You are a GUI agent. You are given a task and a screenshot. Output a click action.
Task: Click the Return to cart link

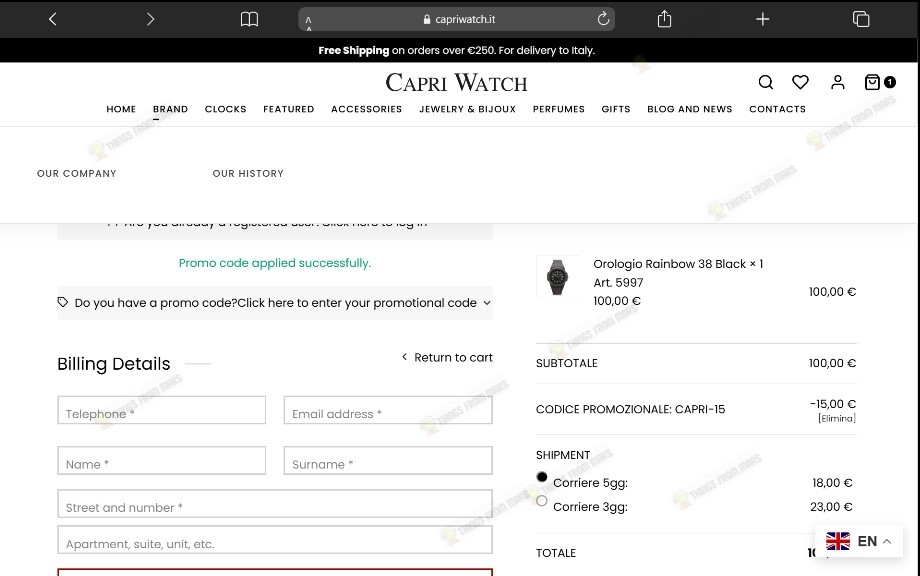(x=447, y=357)
